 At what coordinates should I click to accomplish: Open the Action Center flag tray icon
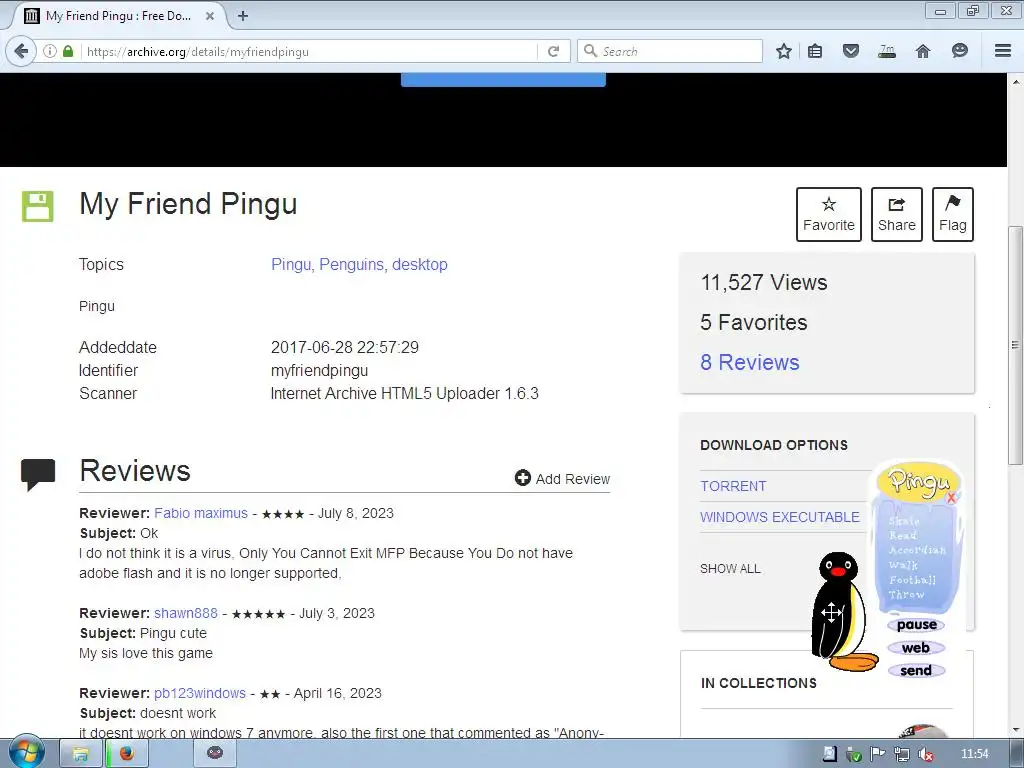coord(877,754)
